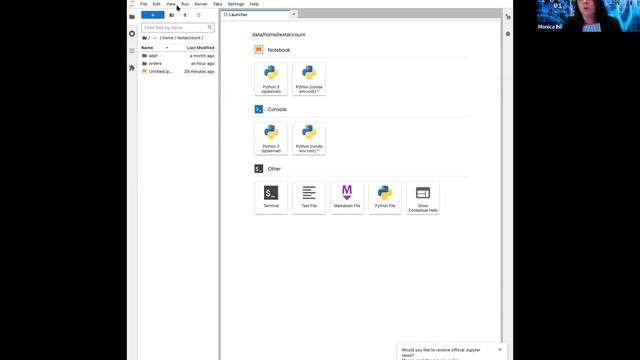The width and height of the screenshot is (640, 360).
Task: Start Python 3 ipykernel console
Action: [x=271, y=138]
